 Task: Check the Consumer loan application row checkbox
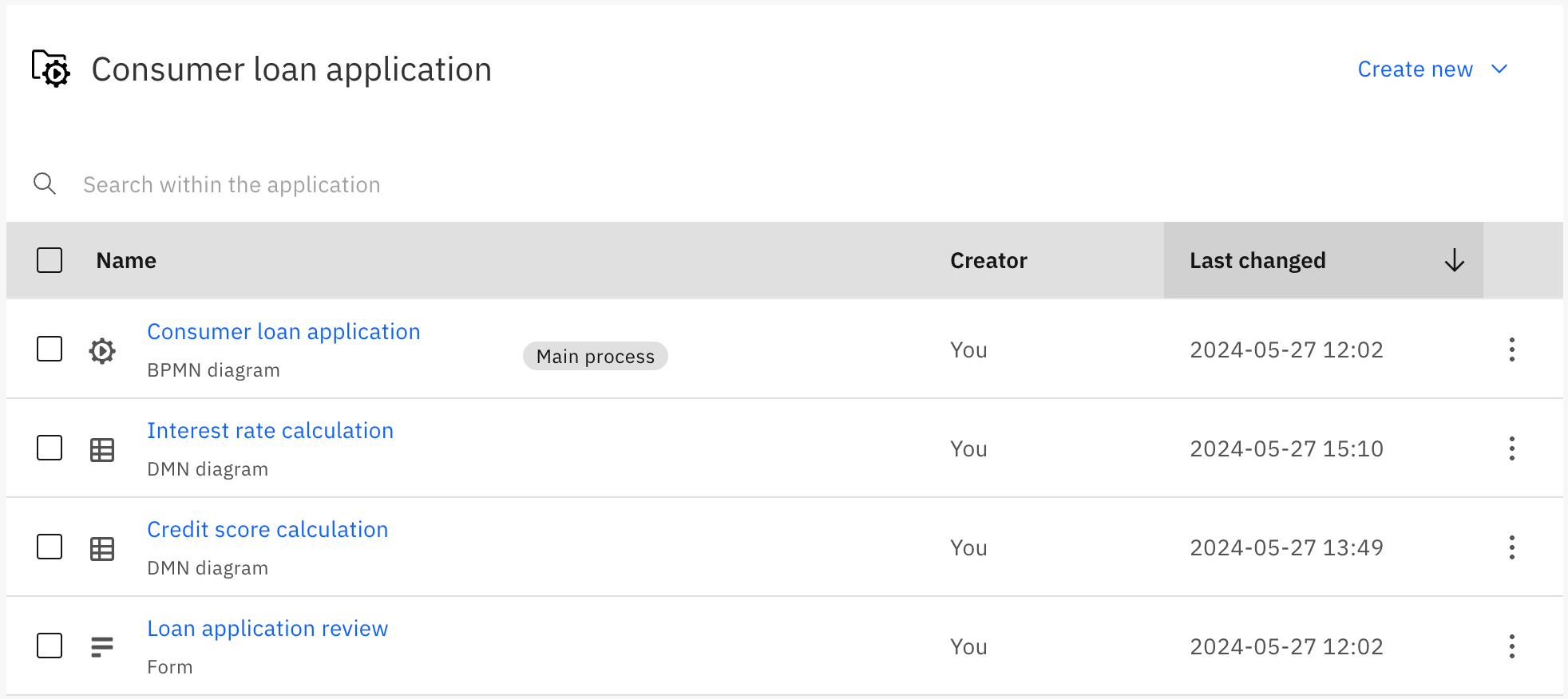tap(49, 349)
